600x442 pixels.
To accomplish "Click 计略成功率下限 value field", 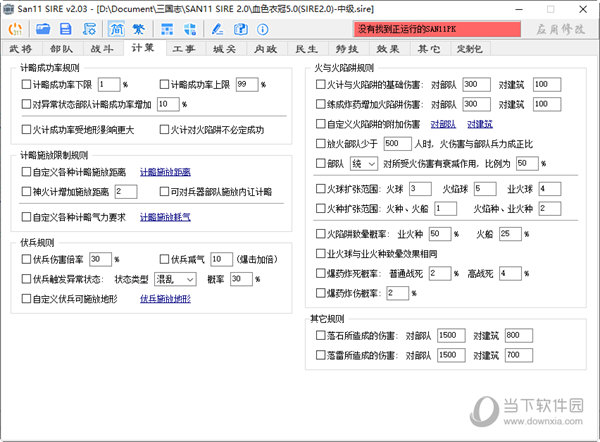I will tap(109, 84).
